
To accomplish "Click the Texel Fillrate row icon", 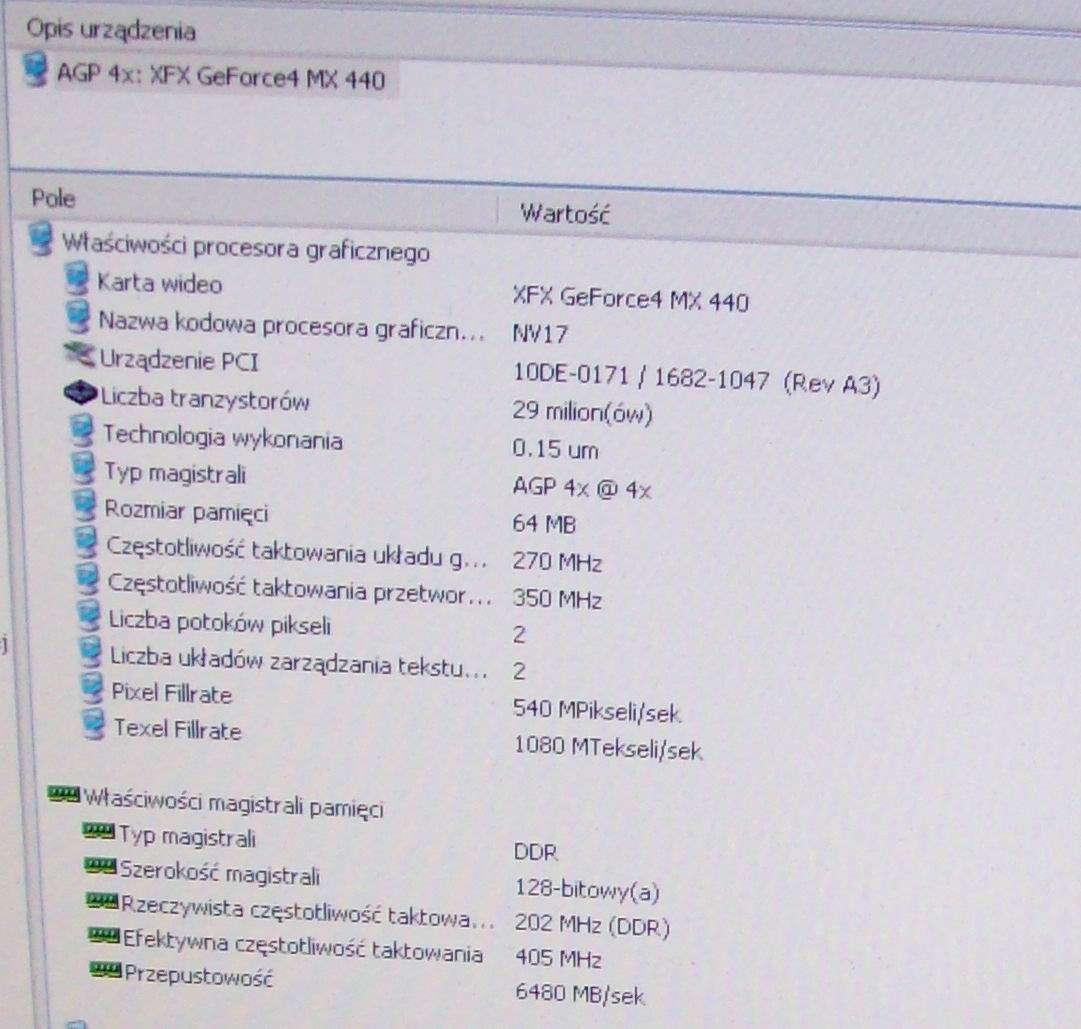I will tap(94, 724).
